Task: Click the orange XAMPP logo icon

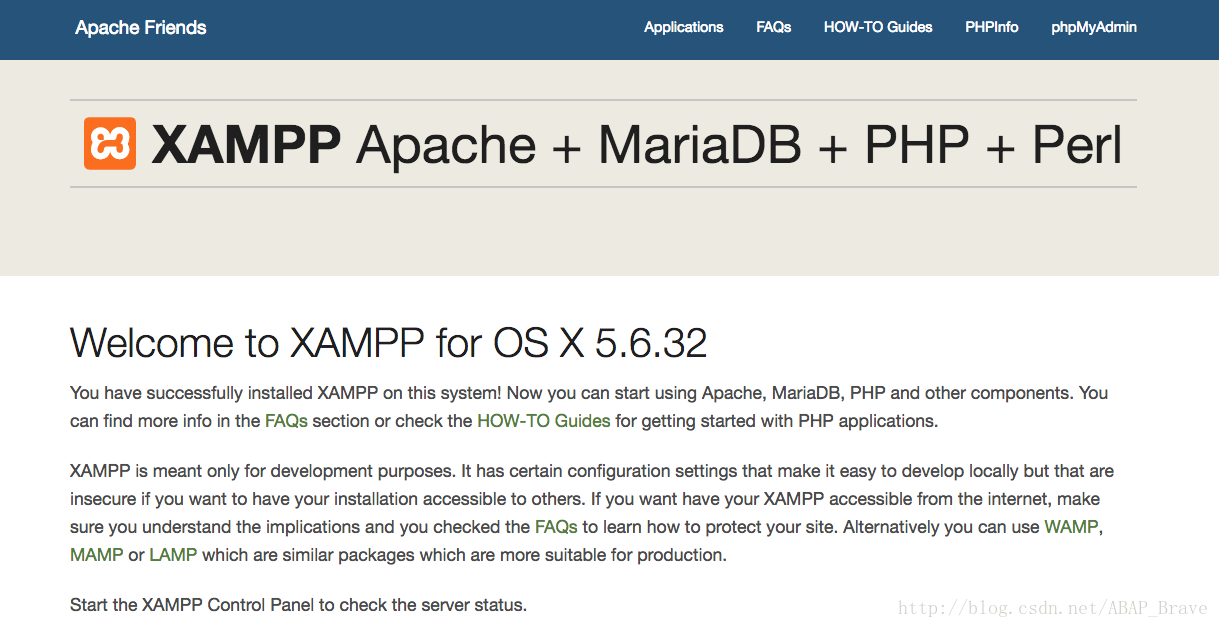Action: (x=110, y=144)
